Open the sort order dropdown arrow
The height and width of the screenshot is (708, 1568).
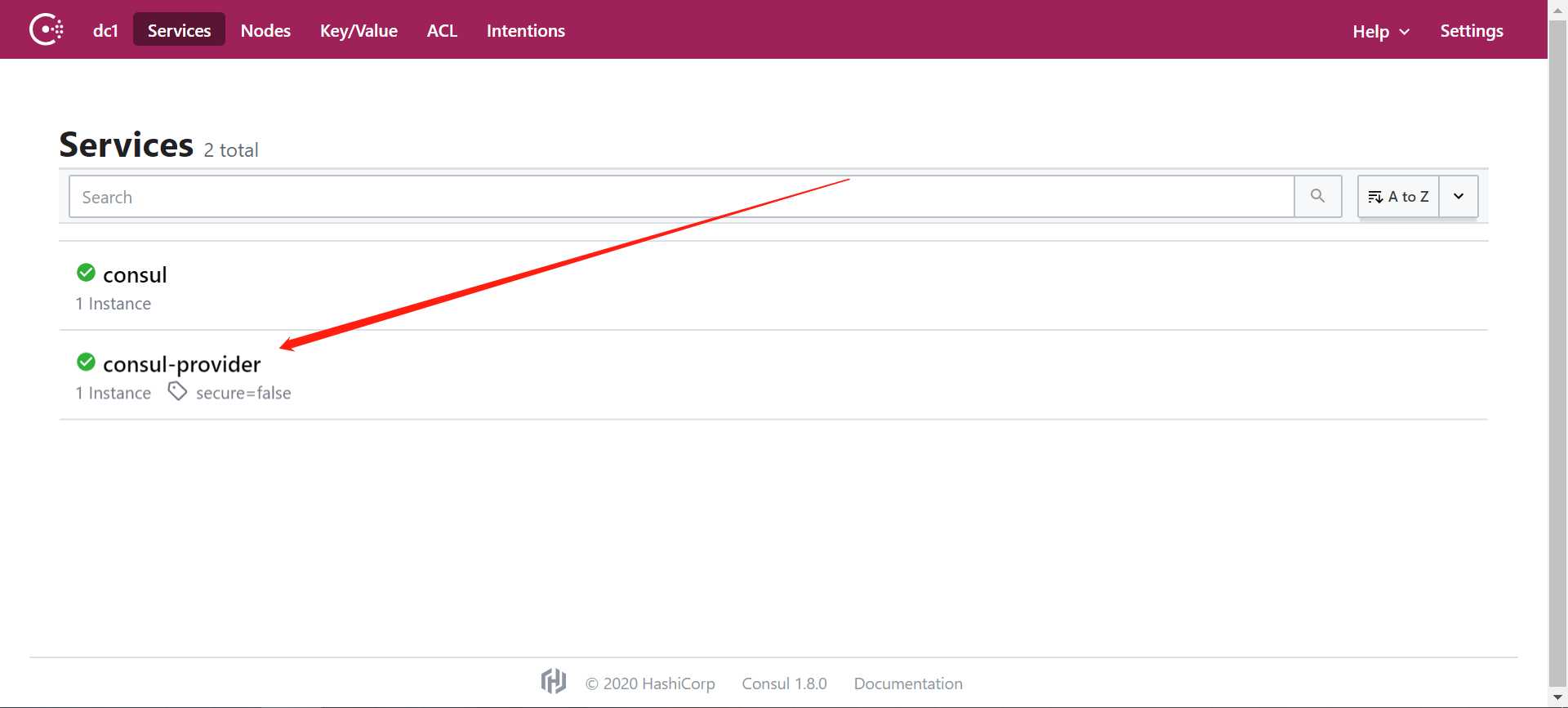click(1459, 197)
